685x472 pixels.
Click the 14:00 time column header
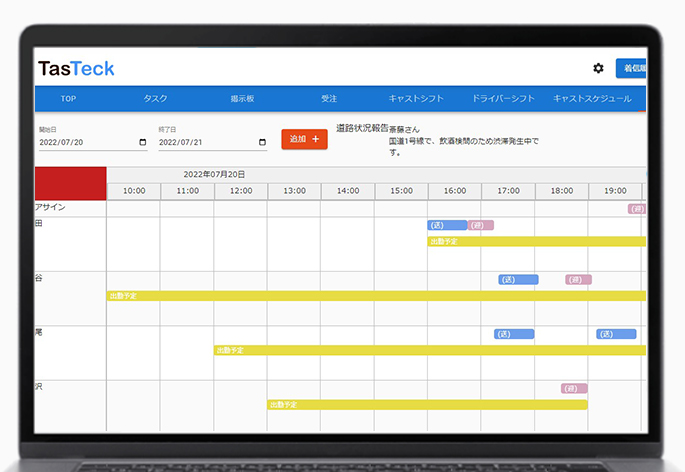[348, 191]
